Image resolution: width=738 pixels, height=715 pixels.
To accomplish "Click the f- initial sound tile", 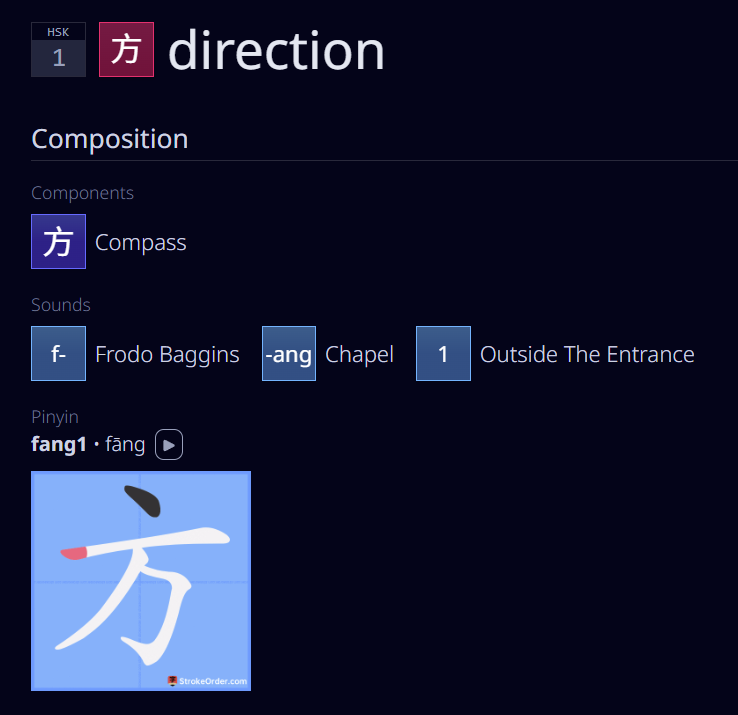I will click(x=58, y=354).
